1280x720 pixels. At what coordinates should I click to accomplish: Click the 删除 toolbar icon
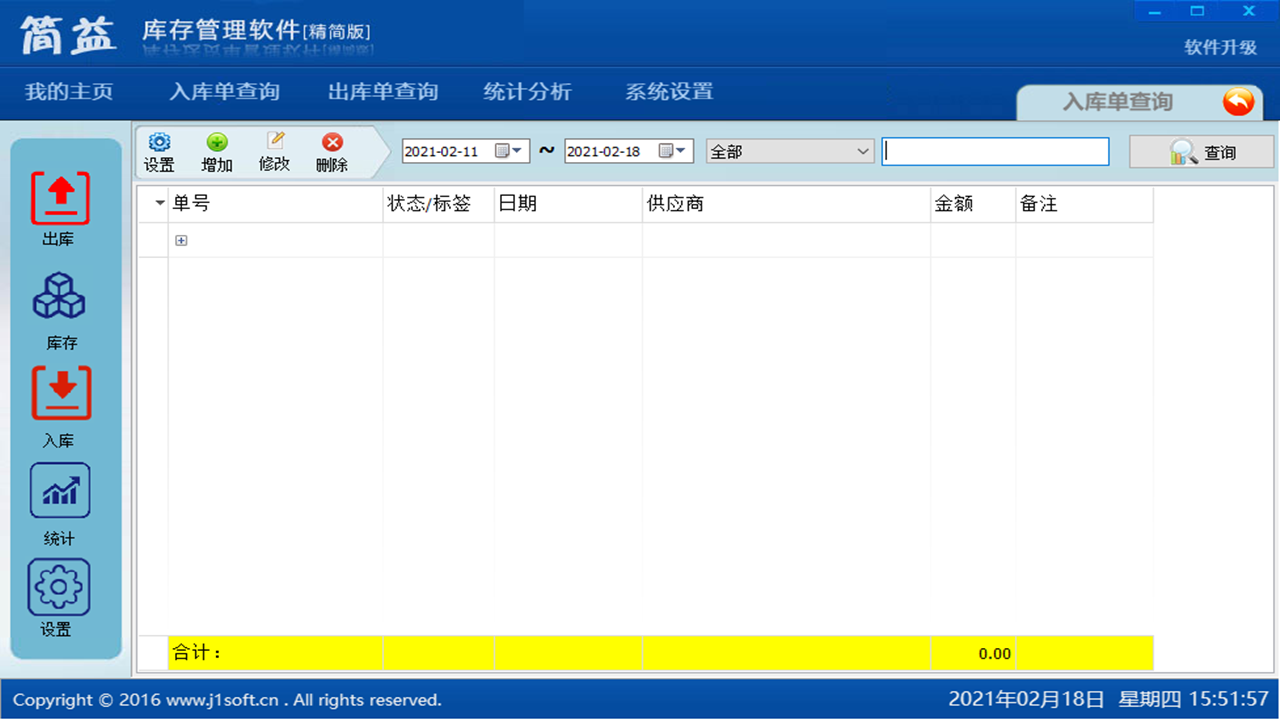tap(330, 143)
